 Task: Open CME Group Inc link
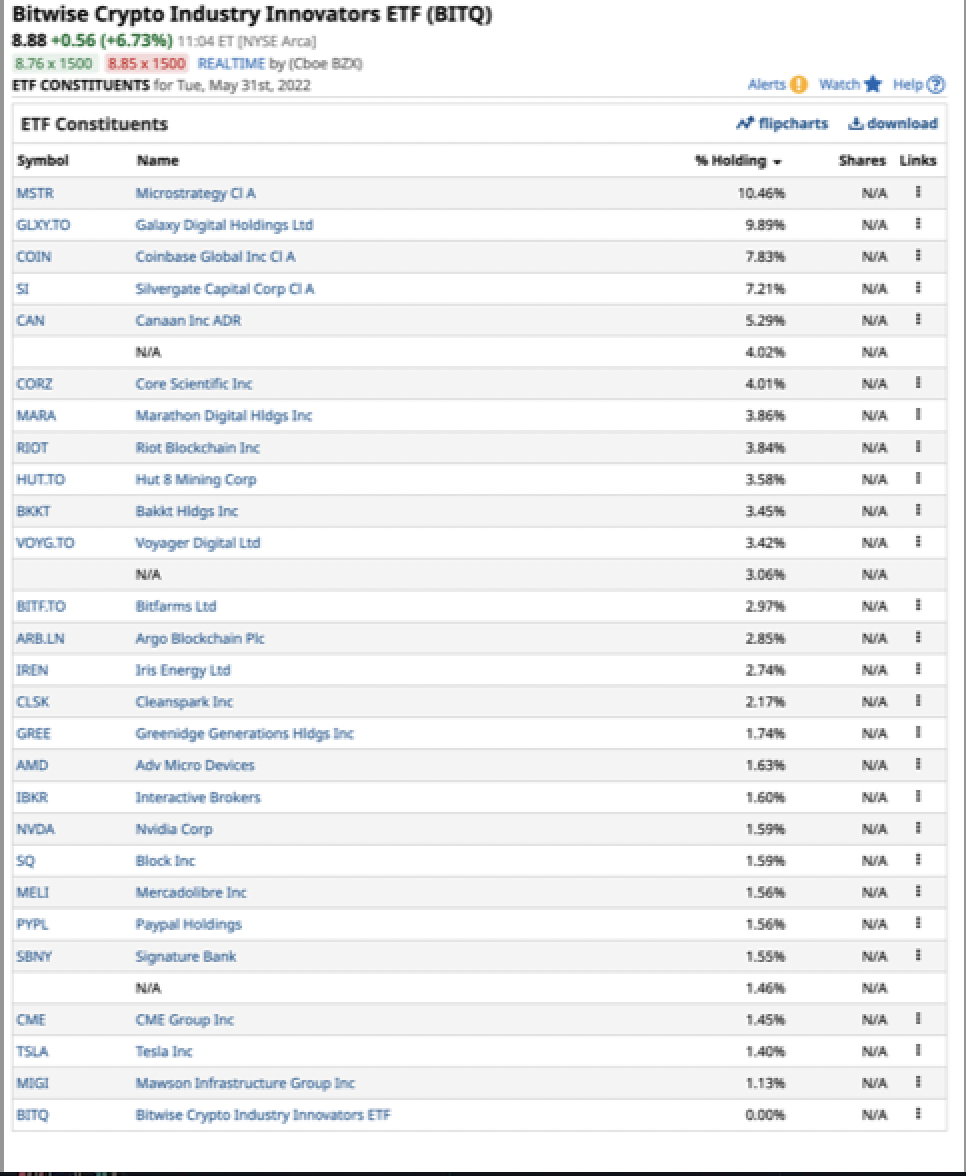pos(184,1020)
